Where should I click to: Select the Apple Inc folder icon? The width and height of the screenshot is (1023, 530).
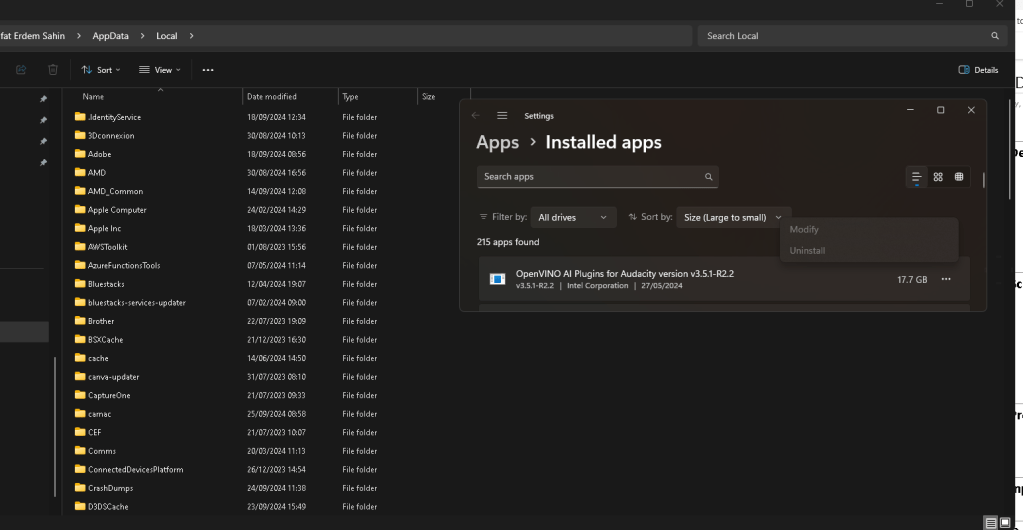click(x=80, y=228)
